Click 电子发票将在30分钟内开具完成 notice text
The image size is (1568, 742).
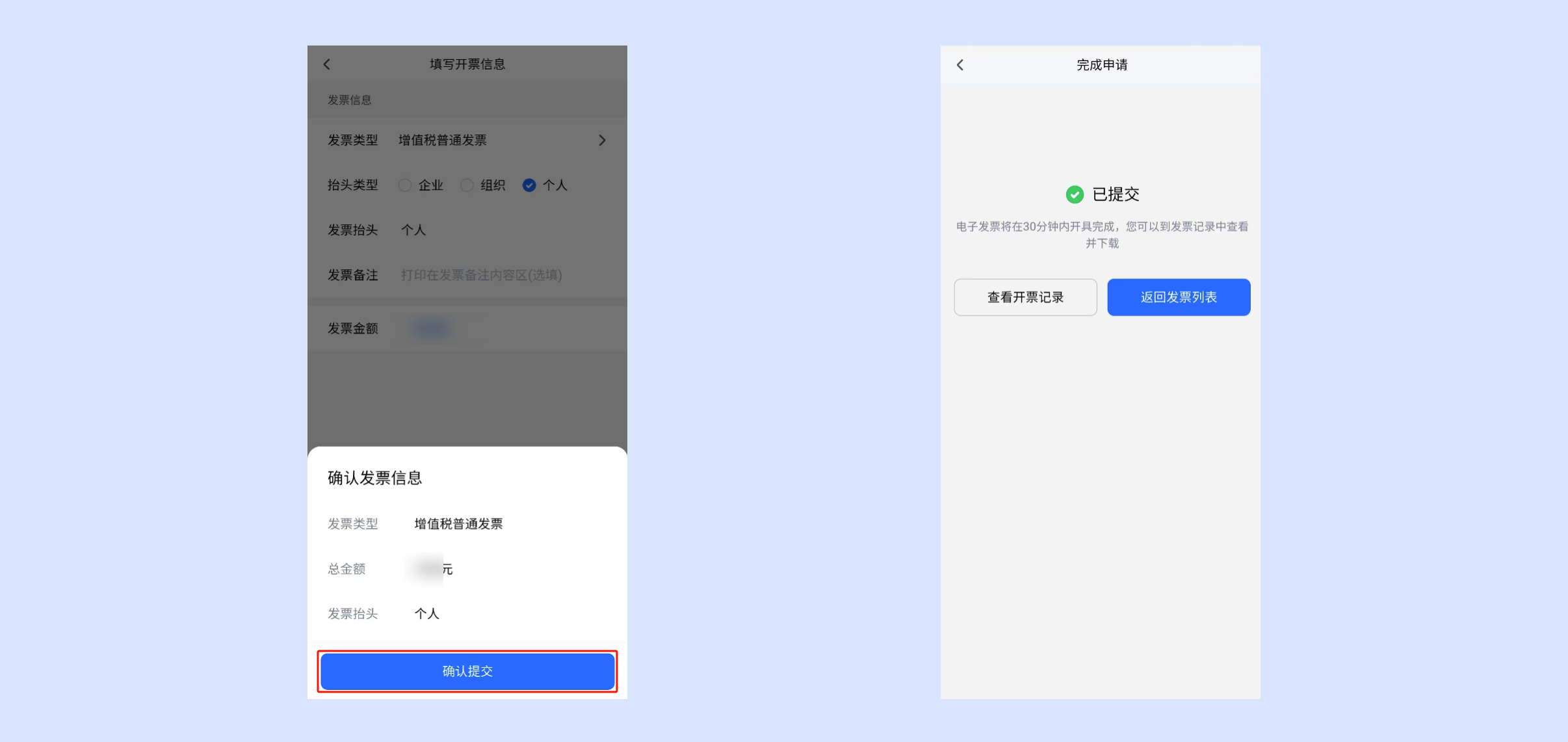[x=1102, y=235]
